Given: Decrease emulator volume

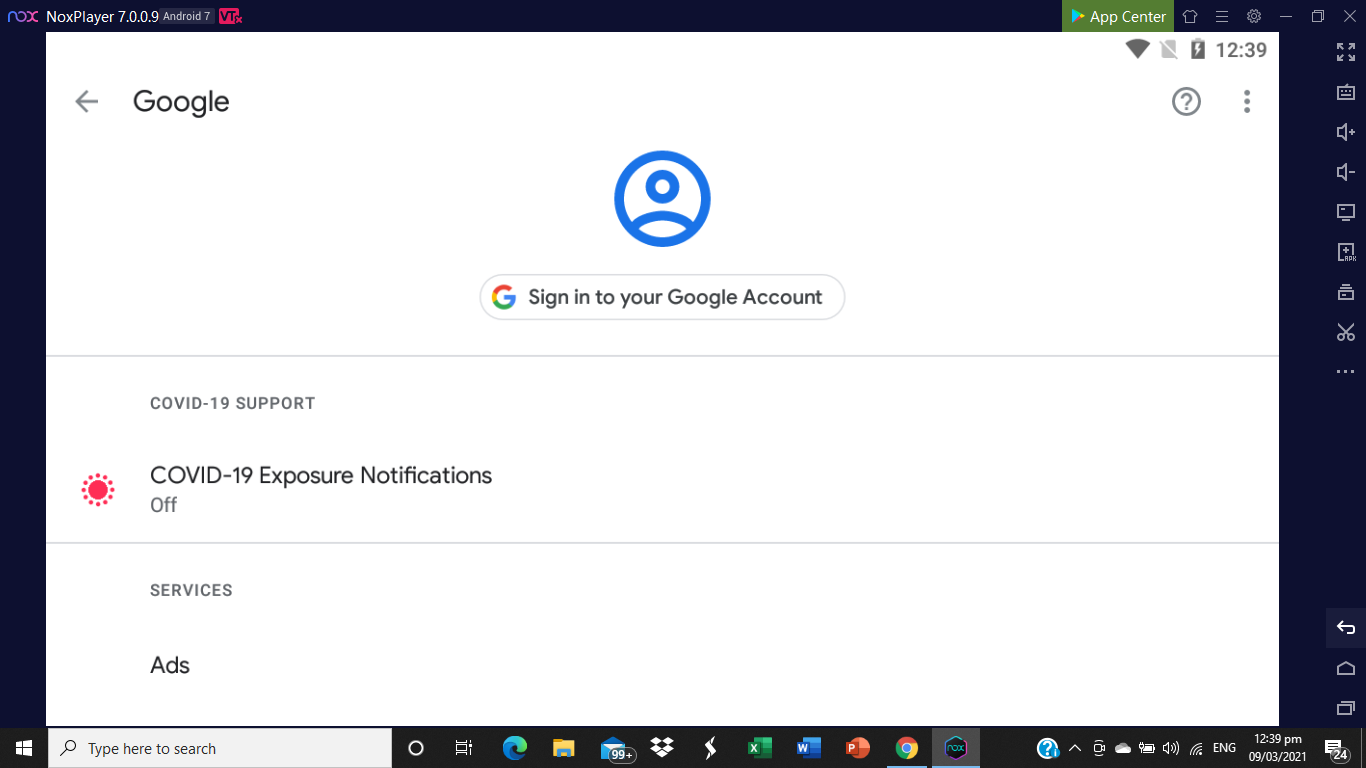Looking at the screenshot, I should coord(1346,172).
